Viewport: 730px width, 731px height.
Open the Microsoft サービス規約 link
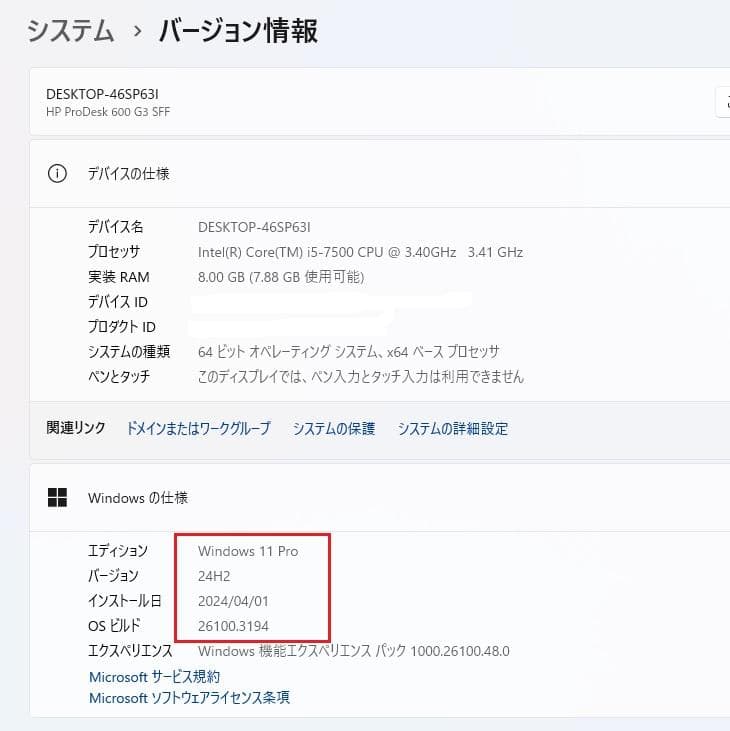click(x=154, y=677)
